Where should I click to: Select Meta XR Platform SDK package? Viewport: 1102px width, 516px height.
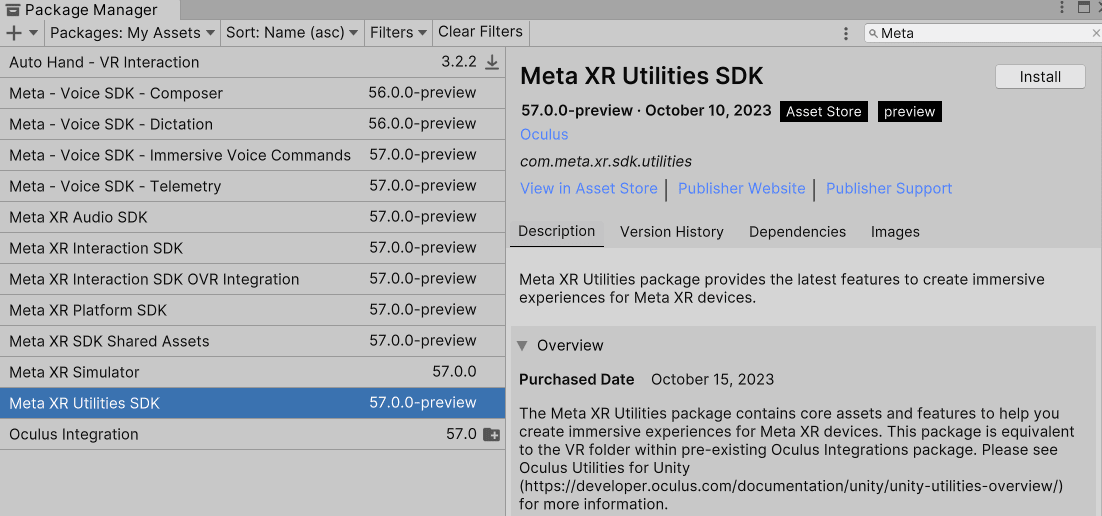[252, 309]
